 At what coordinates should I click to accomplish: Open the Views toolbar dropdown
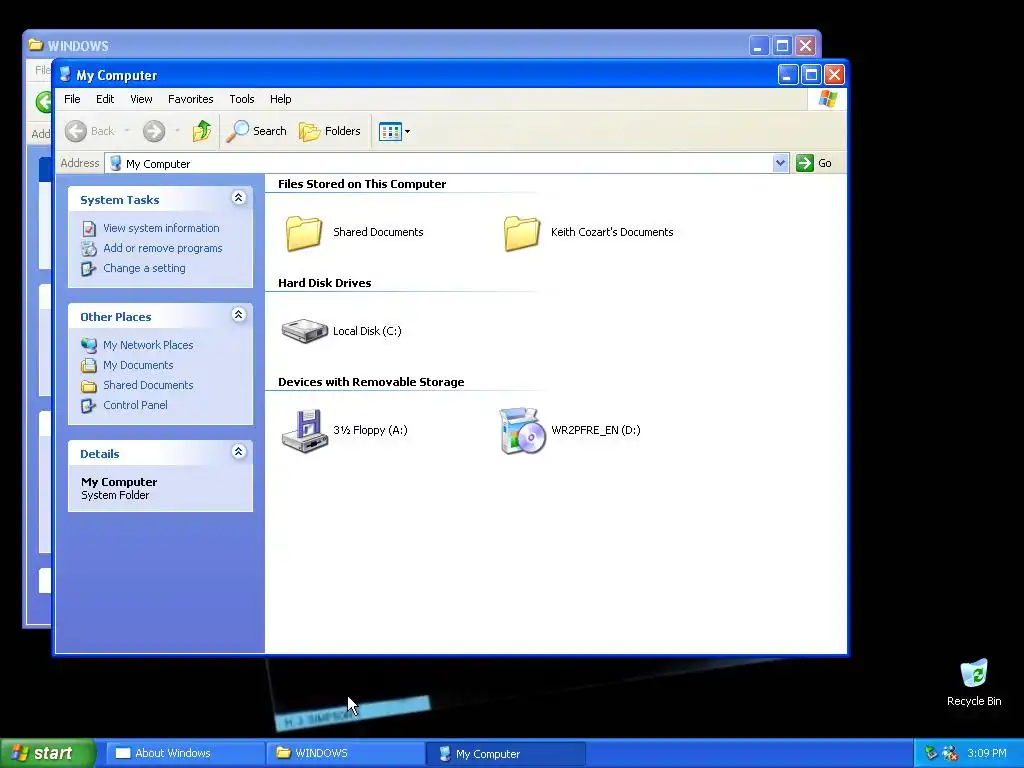[x=394, y=131]
